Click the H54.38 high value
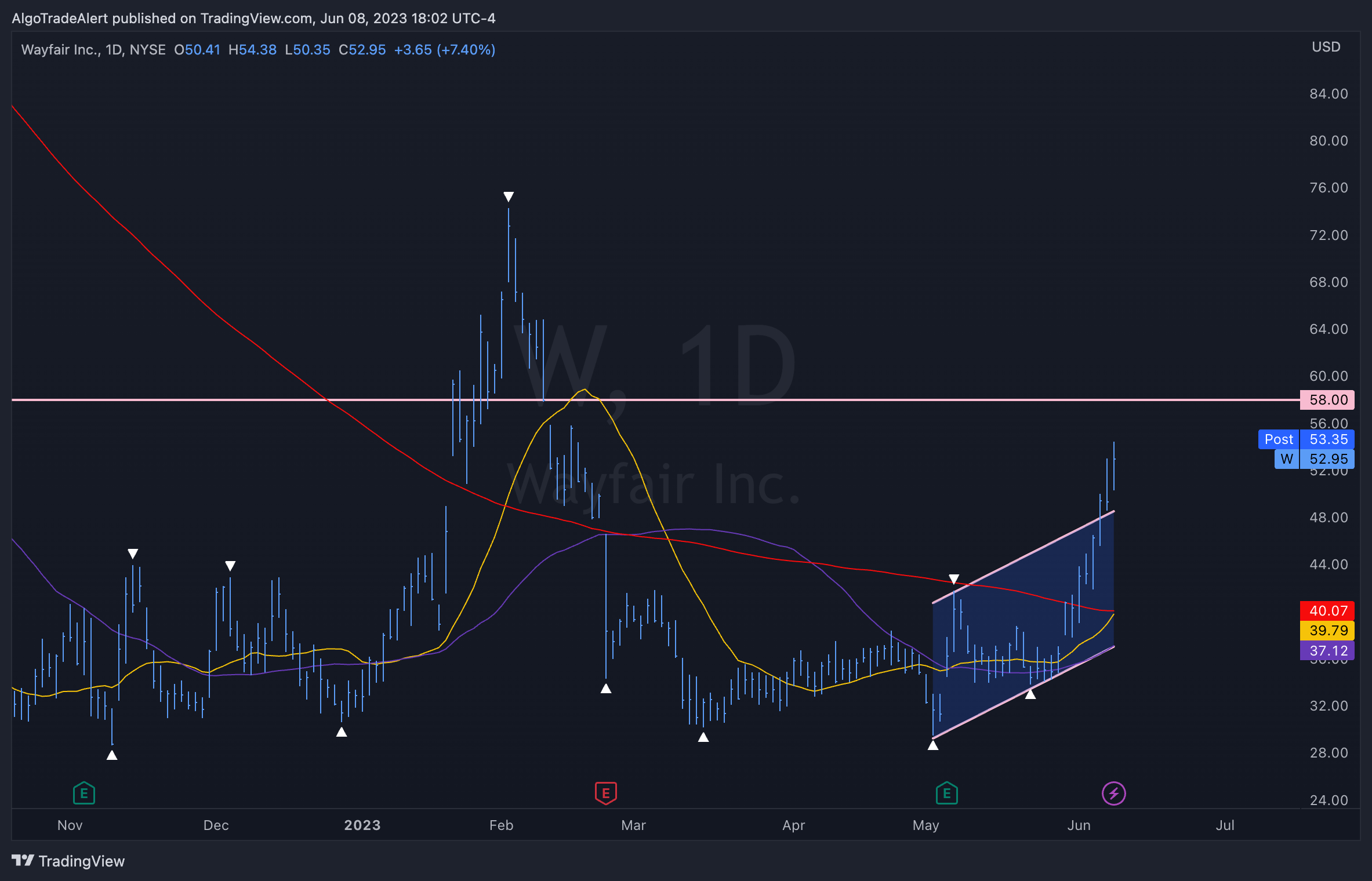Viewport: 1372px width, 881px height. coord(252,50)
